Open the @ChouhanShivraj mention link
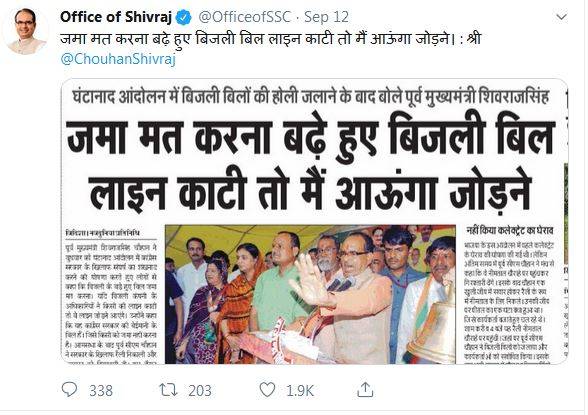Image resolution: width=588 pixels, height=415 pixels. click(118, 59)
